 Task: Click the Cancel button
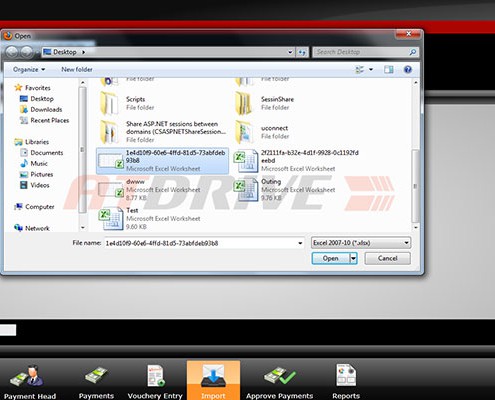(387, 258)
